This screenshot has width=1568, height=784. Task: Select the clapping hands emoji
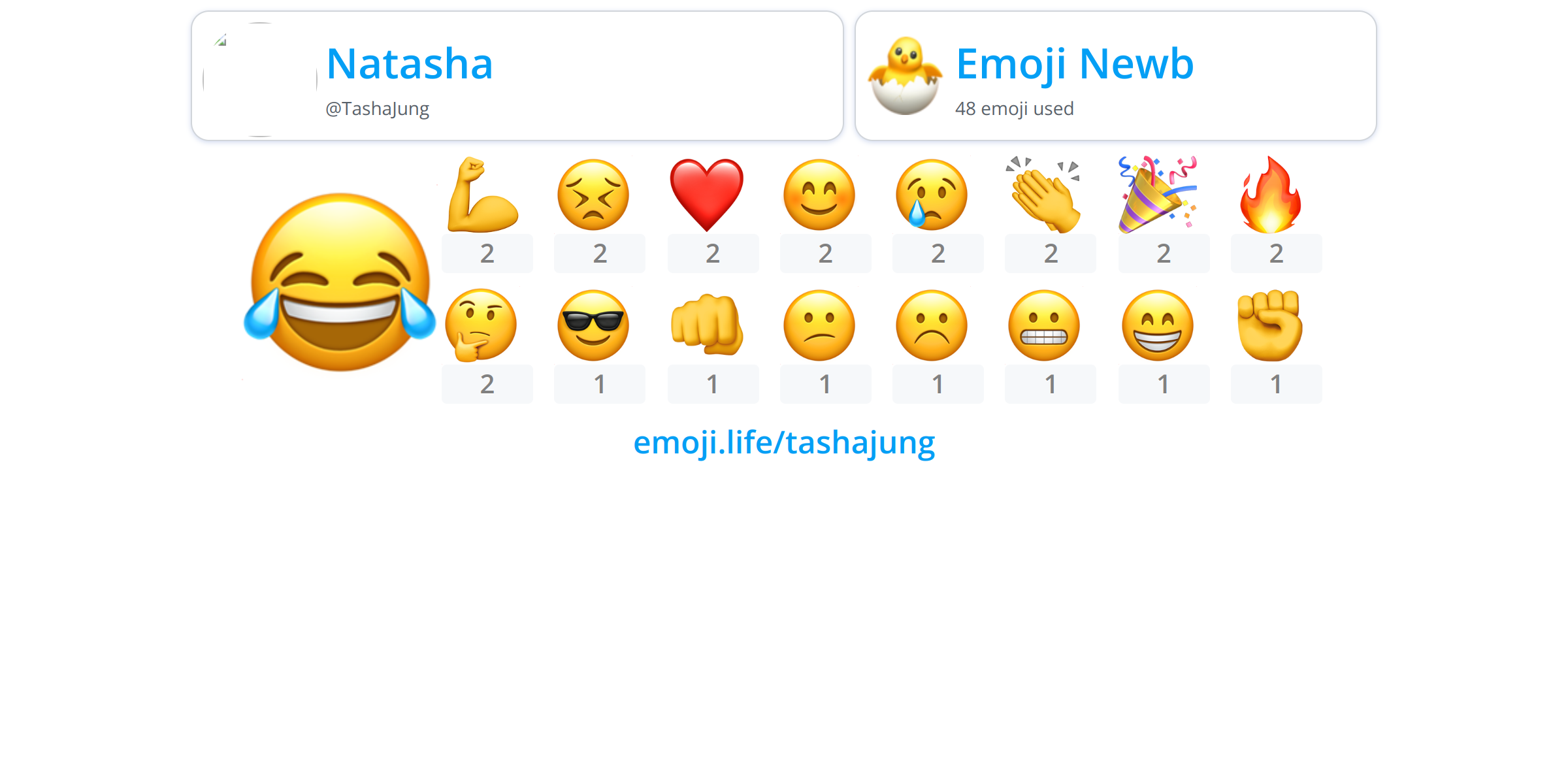click(x=1044, y=195)
